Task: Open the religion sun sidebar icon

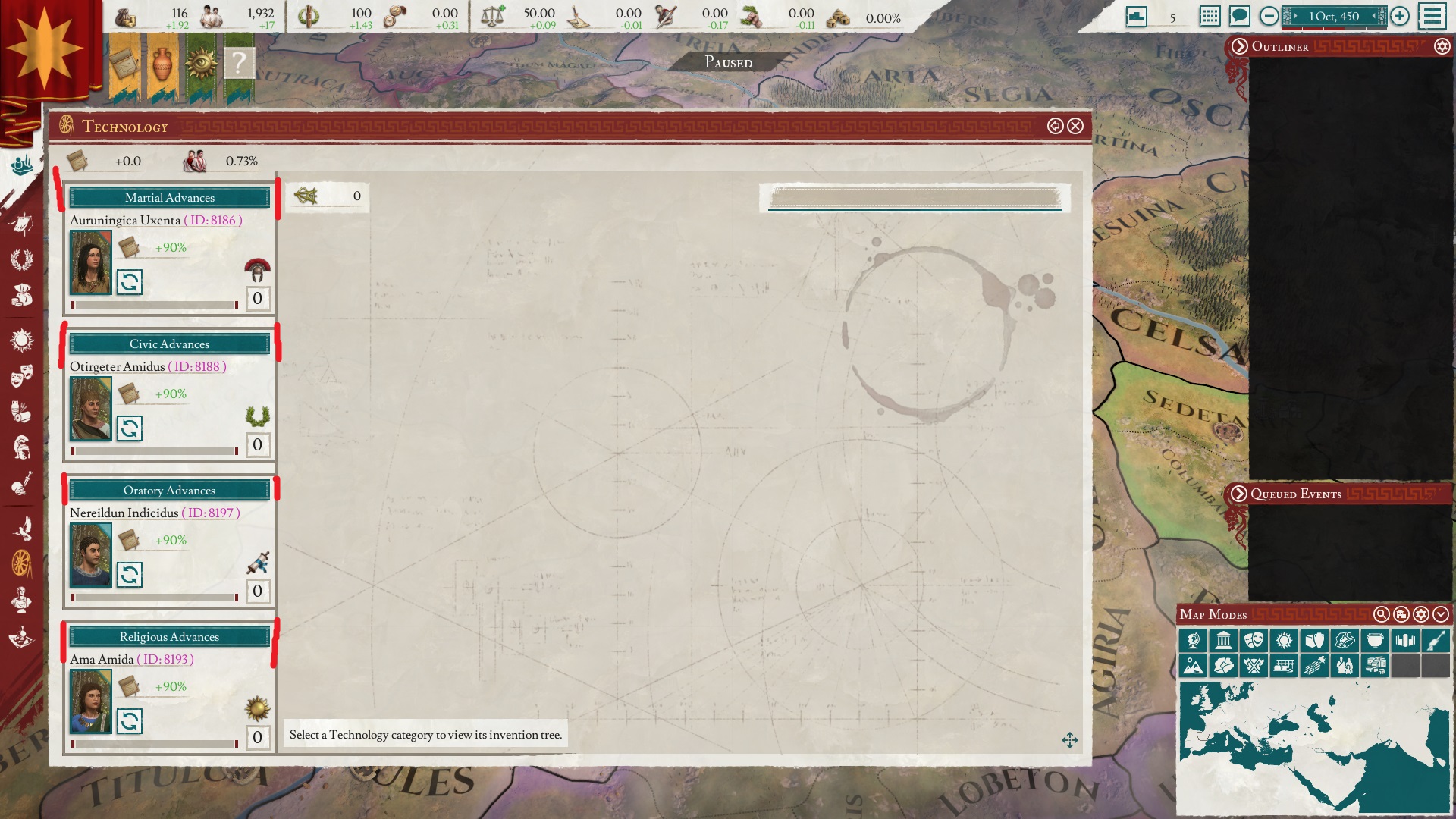Action: 21,340
